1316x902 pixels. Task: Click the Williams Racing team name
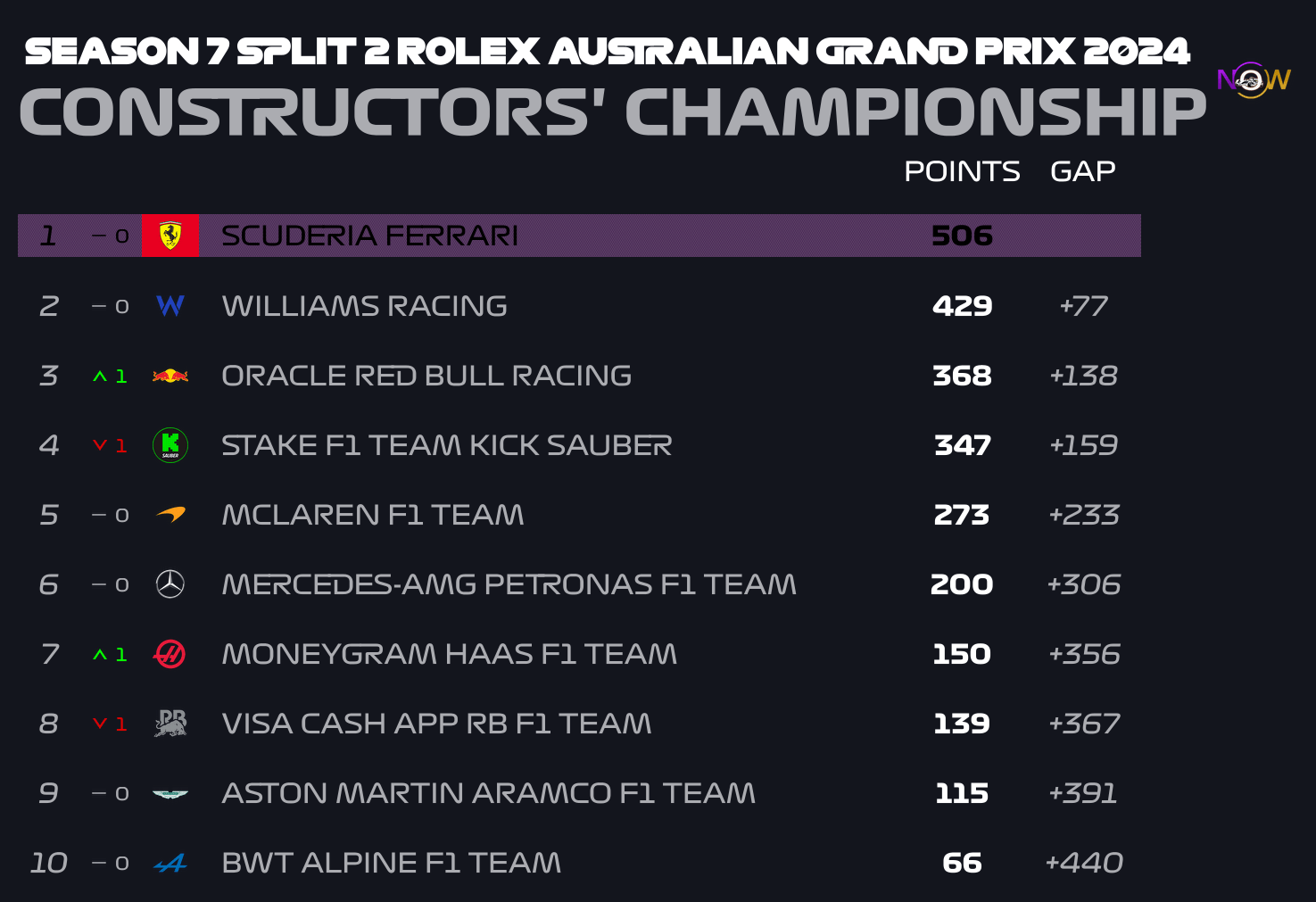(x=364, y=306)
